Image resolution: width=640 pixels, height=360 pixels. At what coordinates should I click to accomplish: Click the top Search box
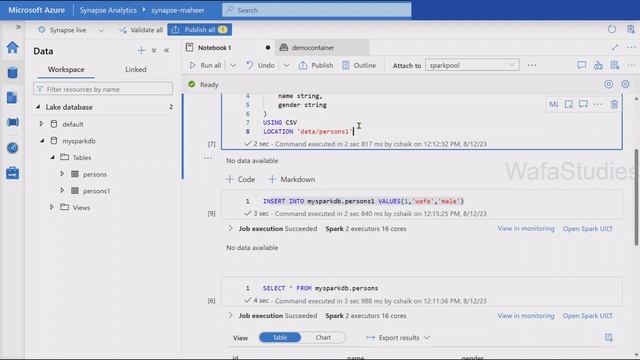click(x=317, y=10)
